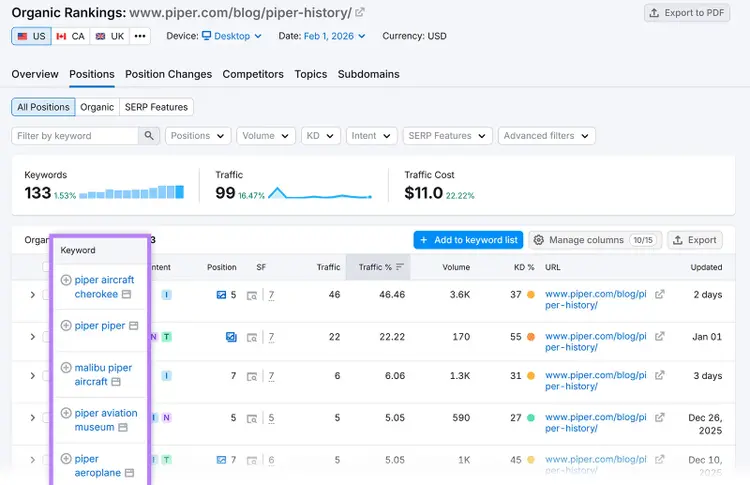Select the US country database
This screenshot has width=750, height=485.
(32, 36)
